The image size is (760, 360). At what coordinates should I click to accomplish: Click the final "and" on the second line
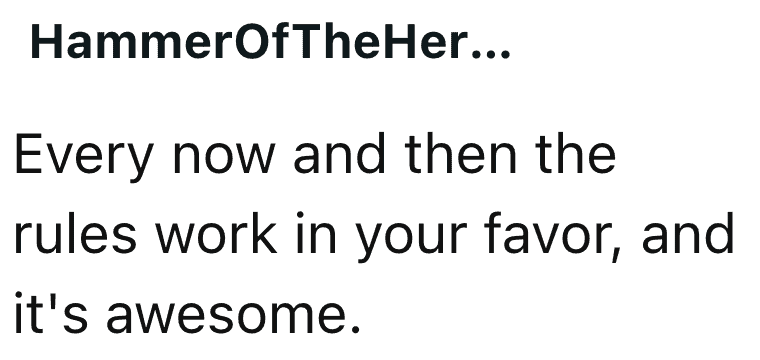688,234
